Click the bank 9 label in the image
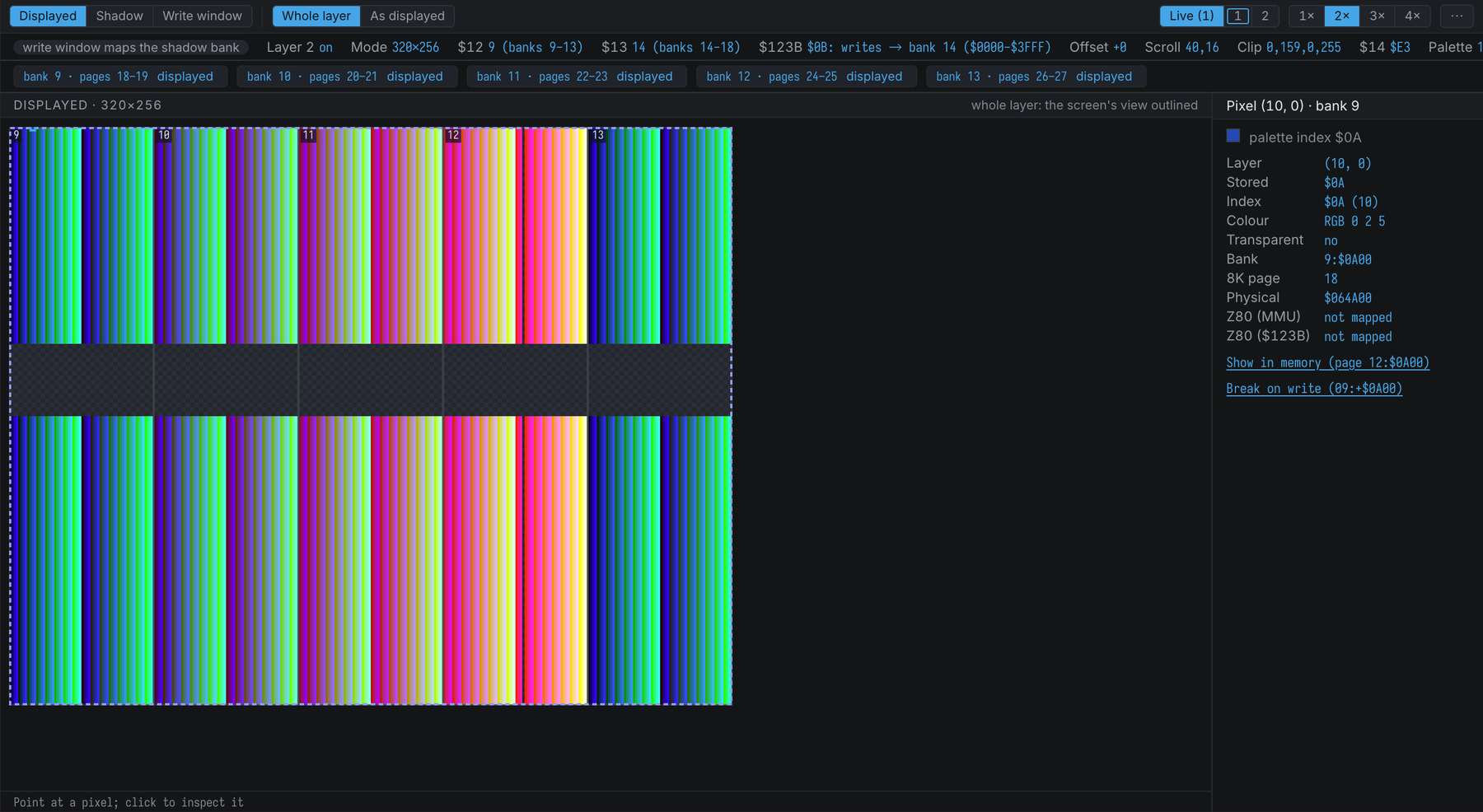Screen dimensions: 1483x812 pos(16,135)
